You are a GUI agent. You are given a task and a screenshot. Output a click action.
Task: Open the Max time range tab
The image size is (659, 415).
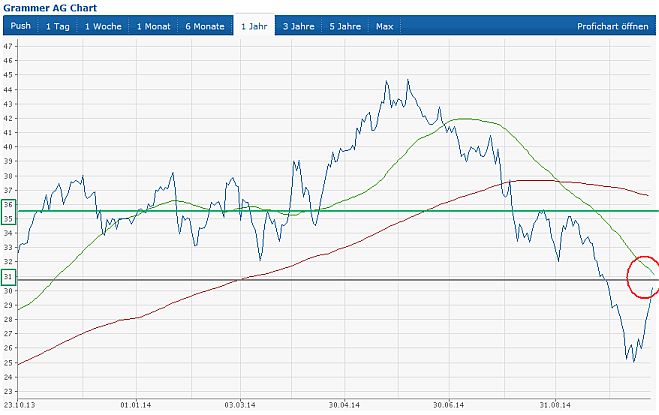click(x=384, y=25)
